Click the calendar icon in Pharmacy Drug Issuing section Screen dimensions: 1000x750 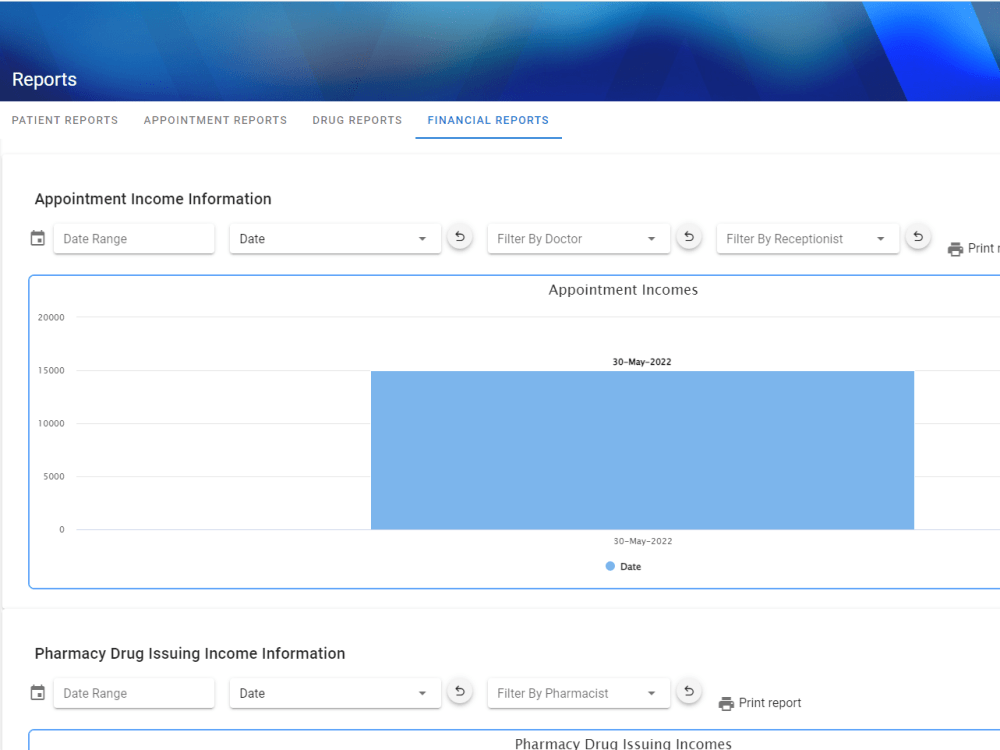tap(38, 693)
